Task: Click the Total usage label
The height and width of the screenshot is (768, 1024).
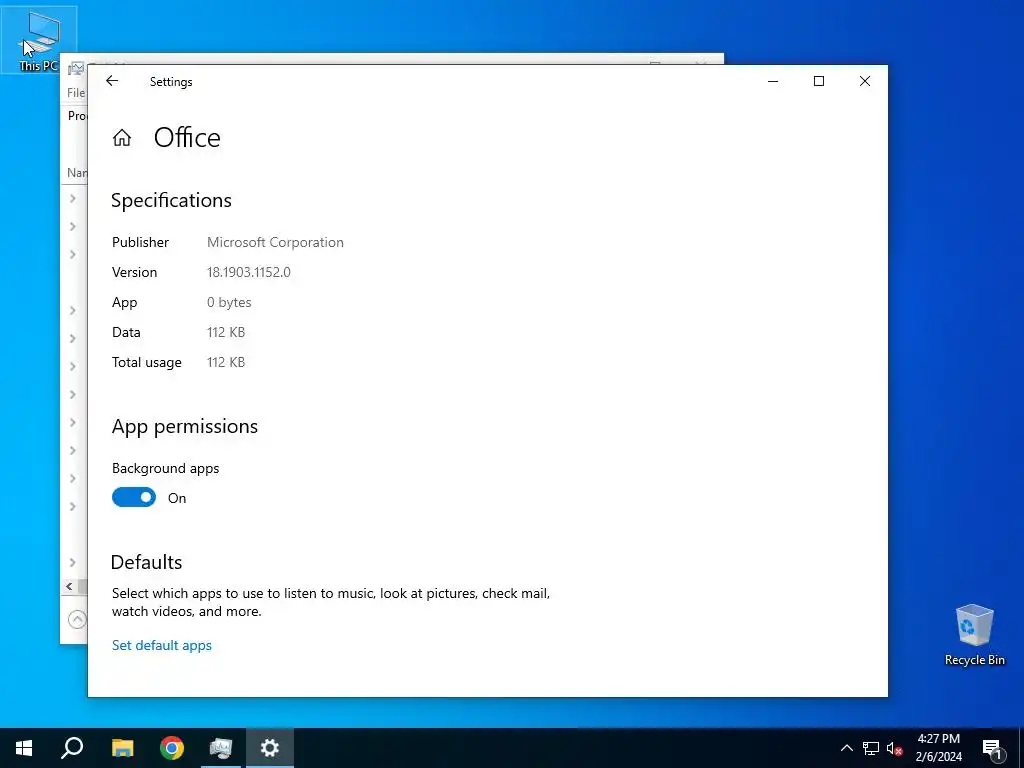Action: pos(146,362)
